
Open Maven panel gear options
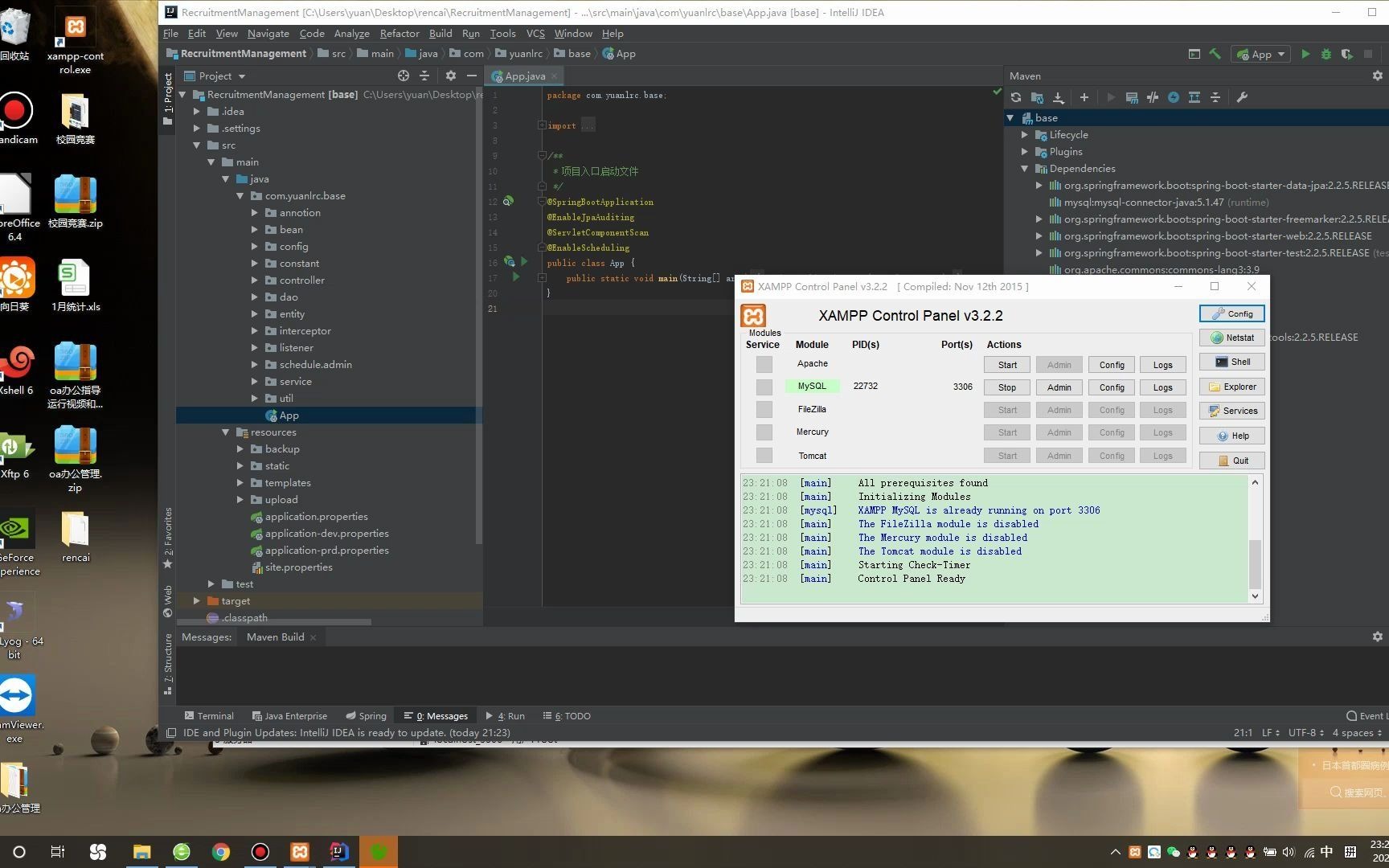(1378, 76)
